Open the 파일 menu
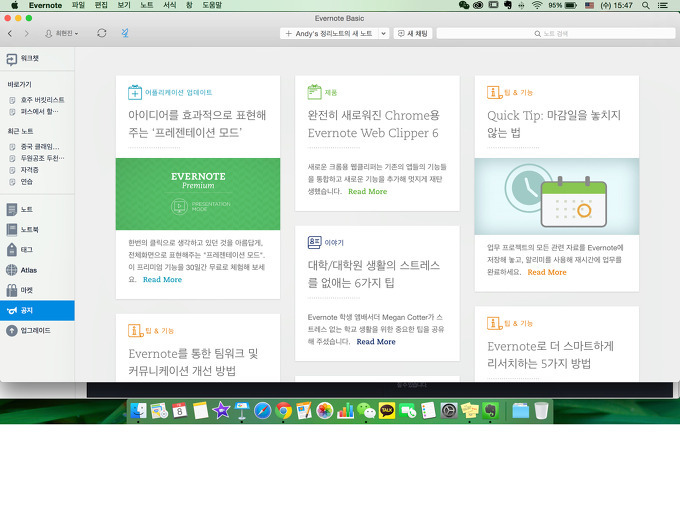The width and height of the screenshot is (680, 510). click(78, 5)
